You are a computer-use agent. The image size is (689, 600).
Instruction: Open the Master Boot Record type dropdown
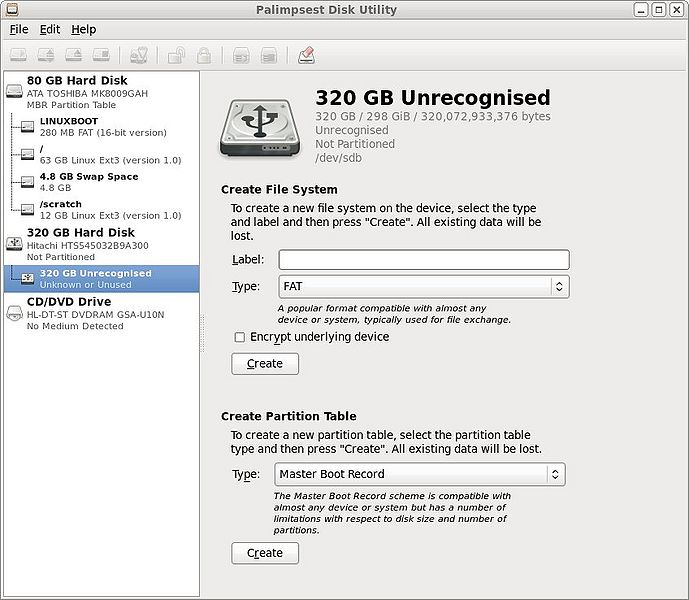(x=419, y=474)
